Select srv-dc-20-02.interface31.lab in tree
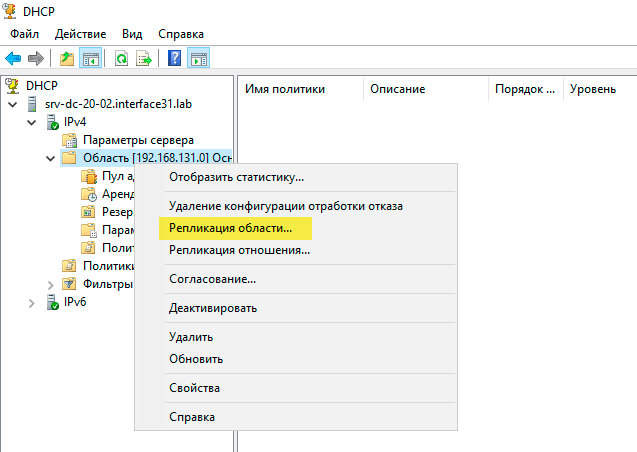 click(118, 104)
